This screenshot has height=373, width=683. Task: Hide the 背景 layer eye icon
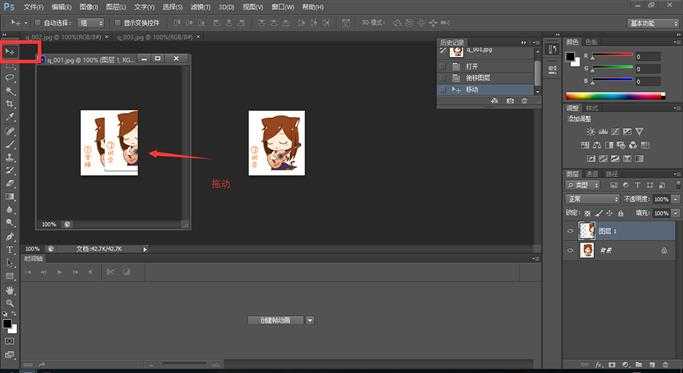pyautogui.click(x=570, y=251)
